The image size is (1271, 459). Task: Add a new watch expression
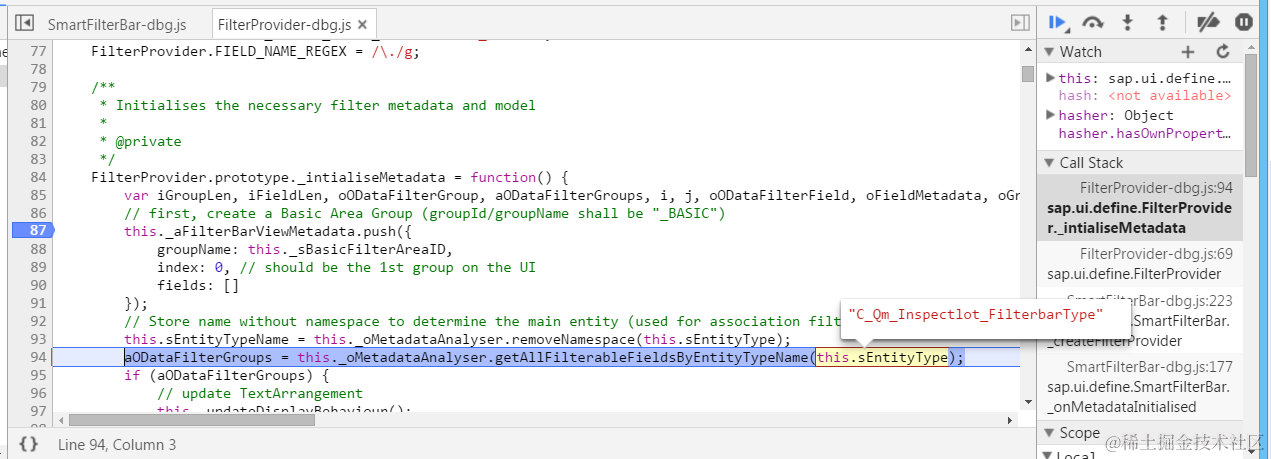pos(1188,52)
